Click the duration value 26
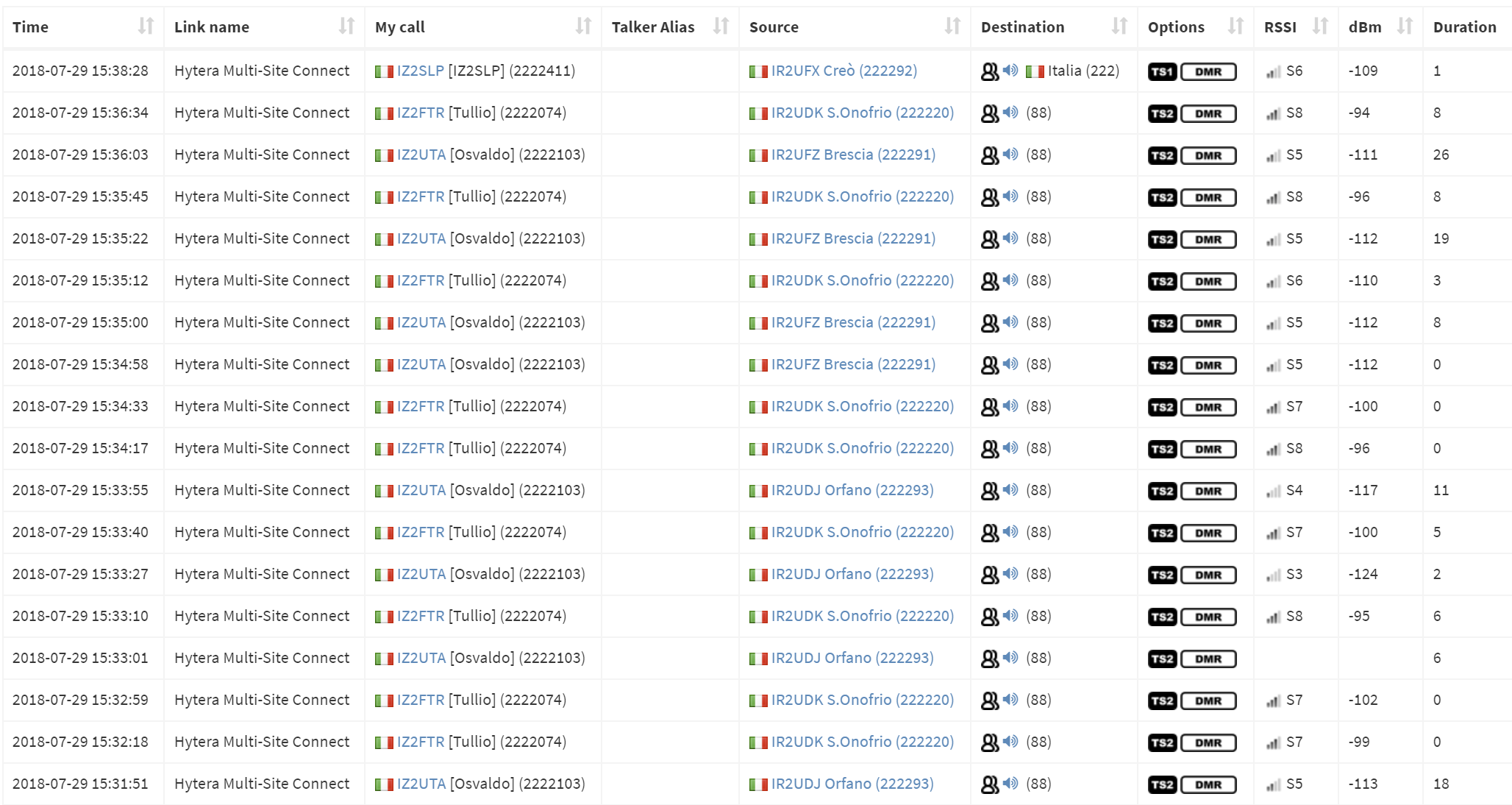Viewport: 1512px width, 805px height. pyautogui.click(x=1441, y=155)
